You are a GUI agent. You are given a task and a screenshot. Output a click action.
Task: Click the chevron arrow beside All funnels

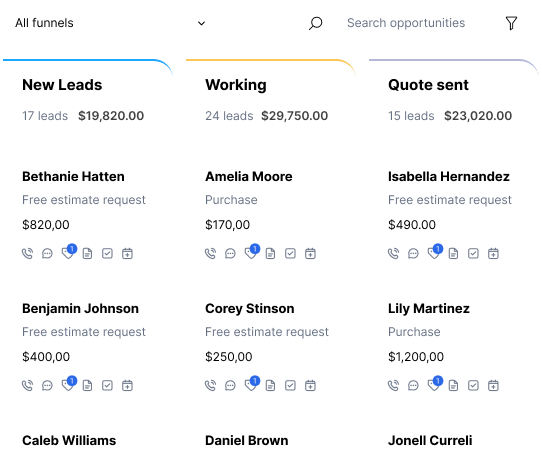(201, 23)
